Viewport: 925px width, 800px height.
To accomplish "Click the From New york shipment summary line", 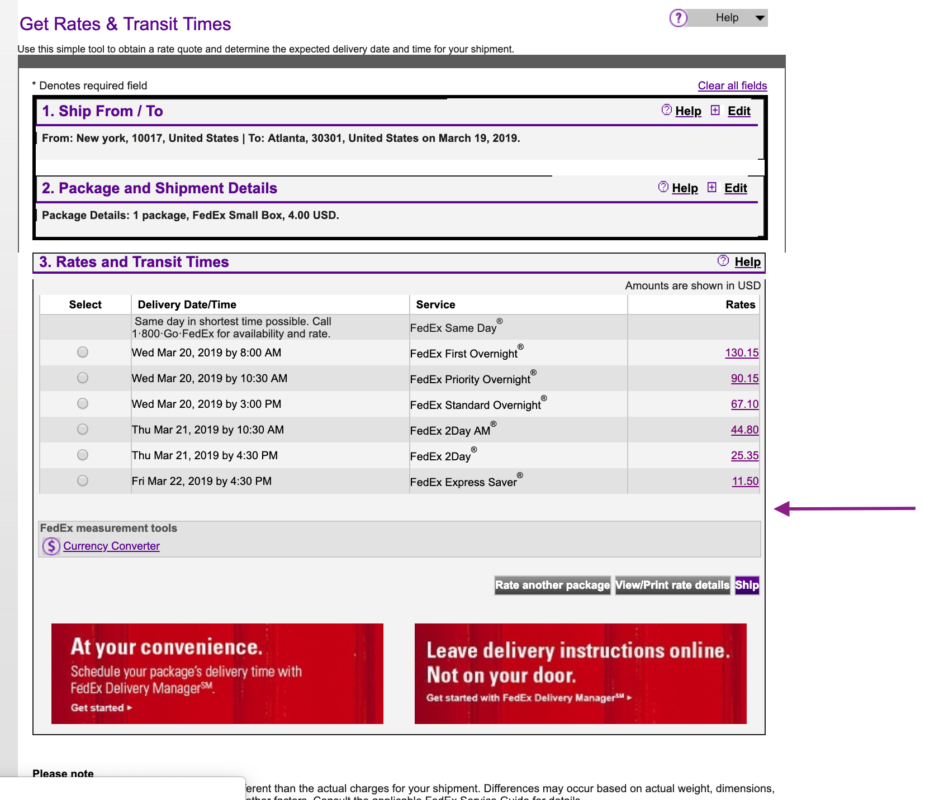I will pyautogui.click(x=281, y=138).
